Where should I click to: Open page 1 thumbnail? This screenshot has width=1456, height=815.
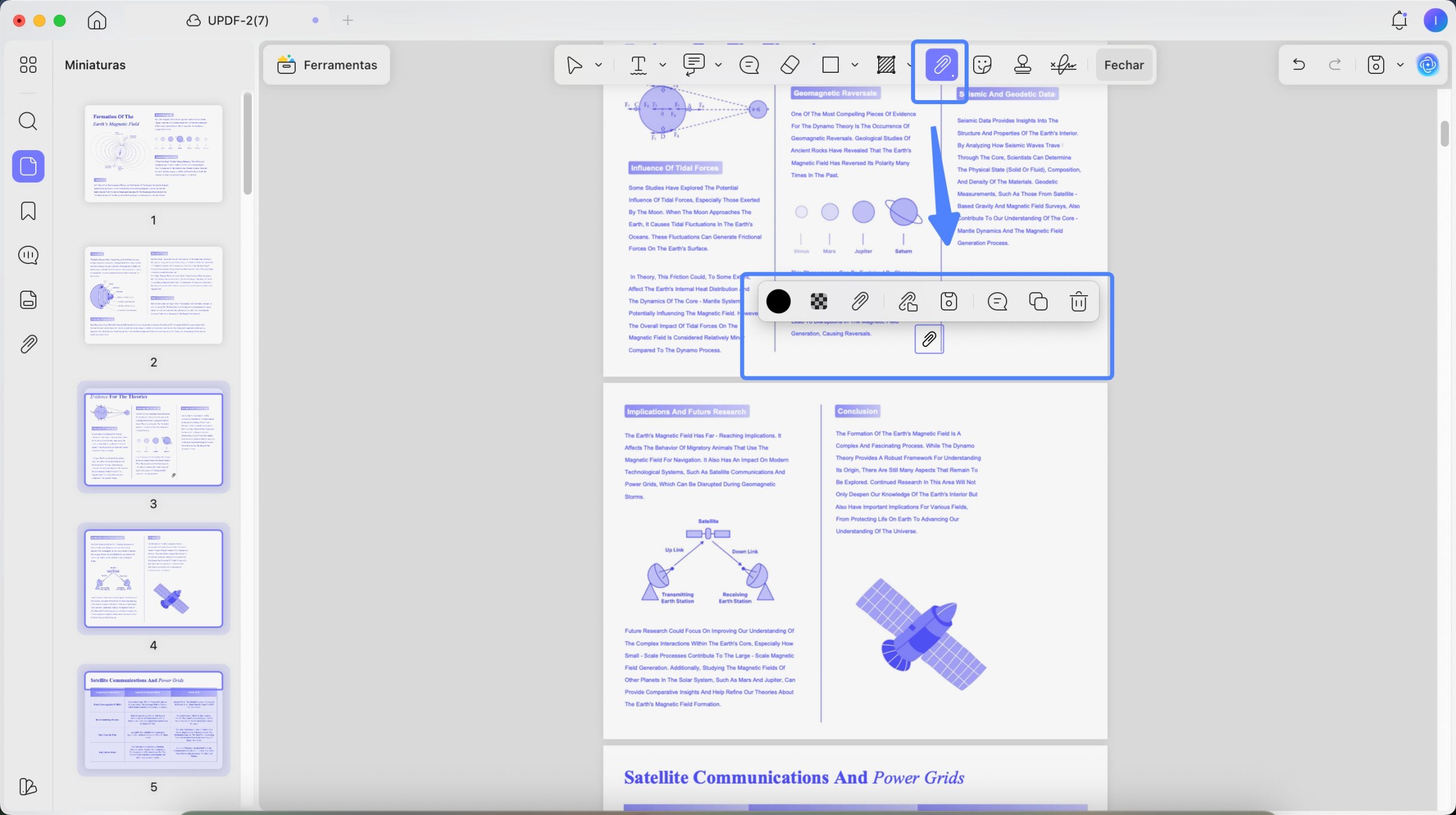click(154, 154)
